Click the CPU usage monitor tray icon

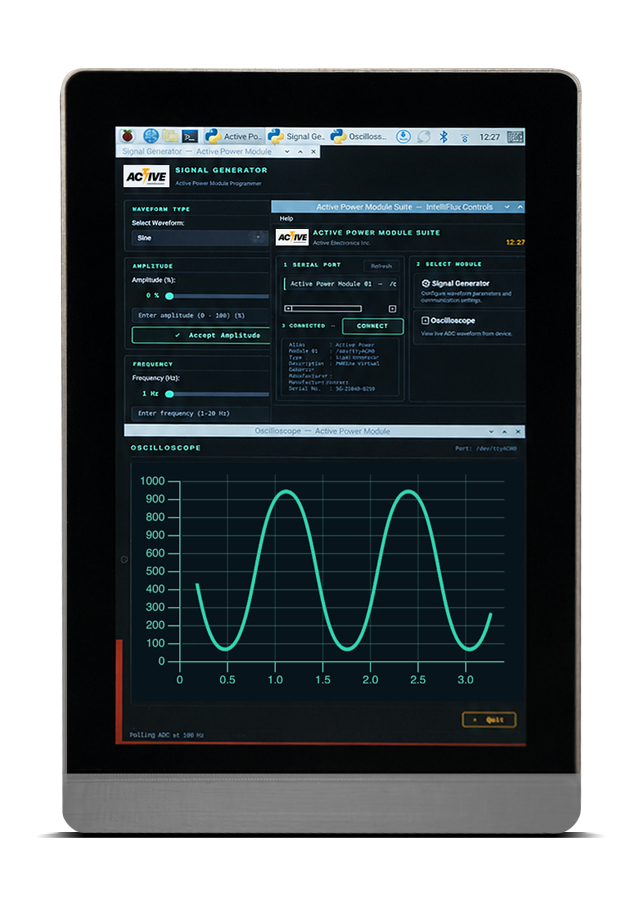pyautogui.click(x=515, y=137)
